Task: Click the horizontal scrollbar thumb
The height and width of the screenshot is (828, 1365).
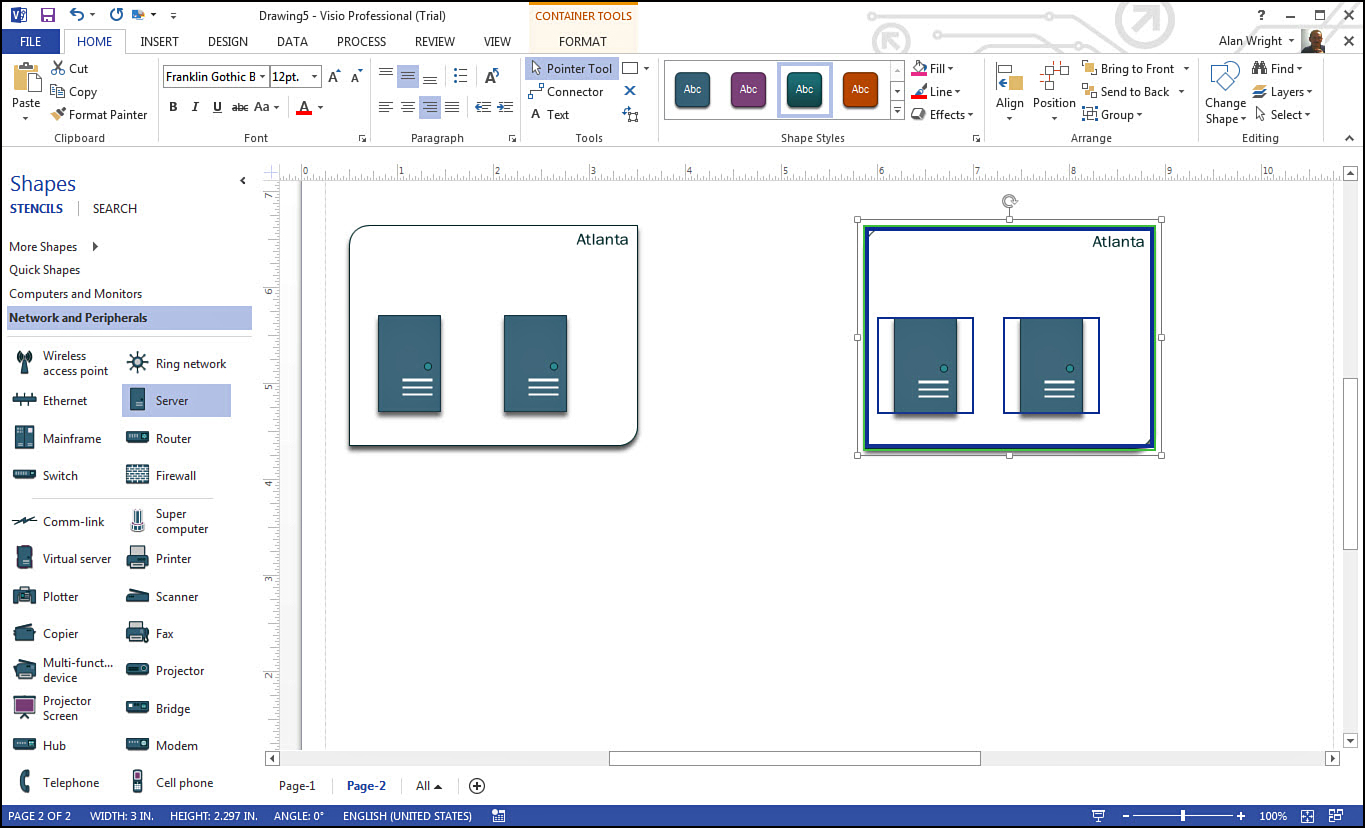Action: point(795,759)
